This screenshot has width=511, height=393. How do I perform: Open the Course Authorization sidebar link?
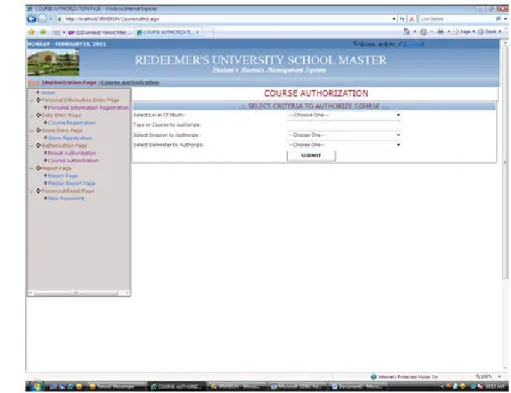click(73, 161)
